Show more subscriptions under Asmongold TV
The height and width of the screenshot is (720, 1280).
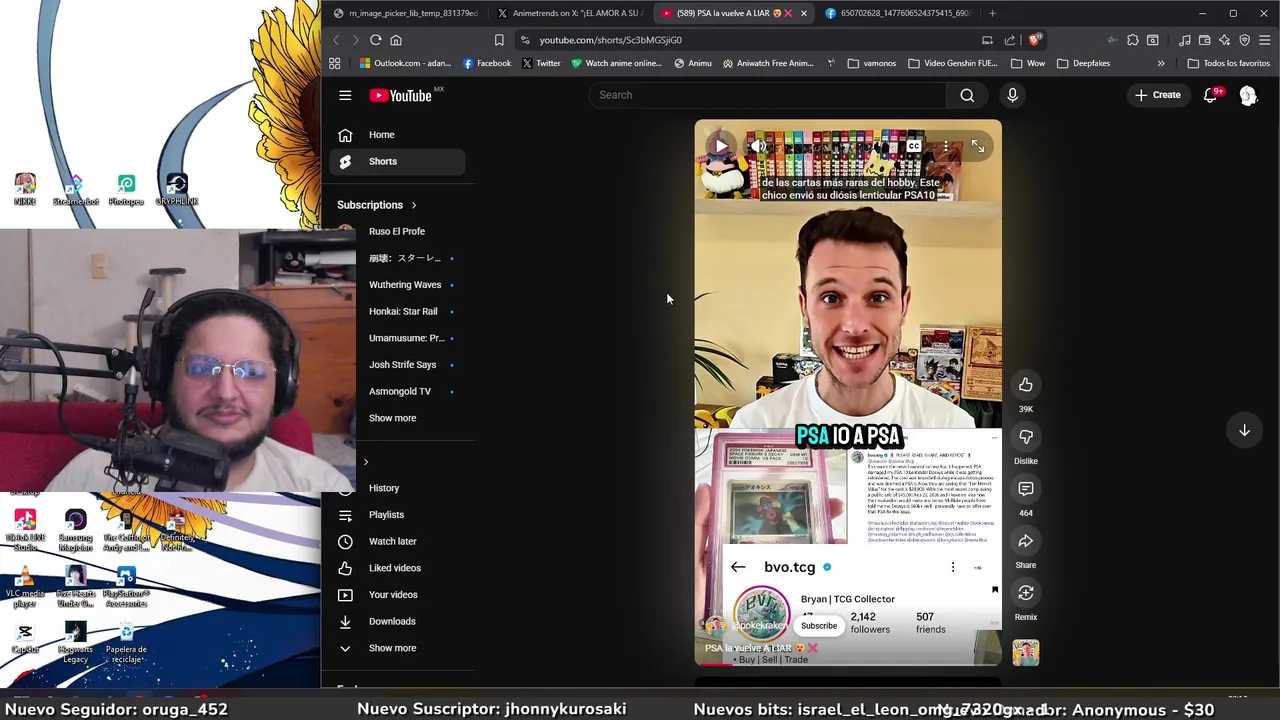tap(392, 418)
